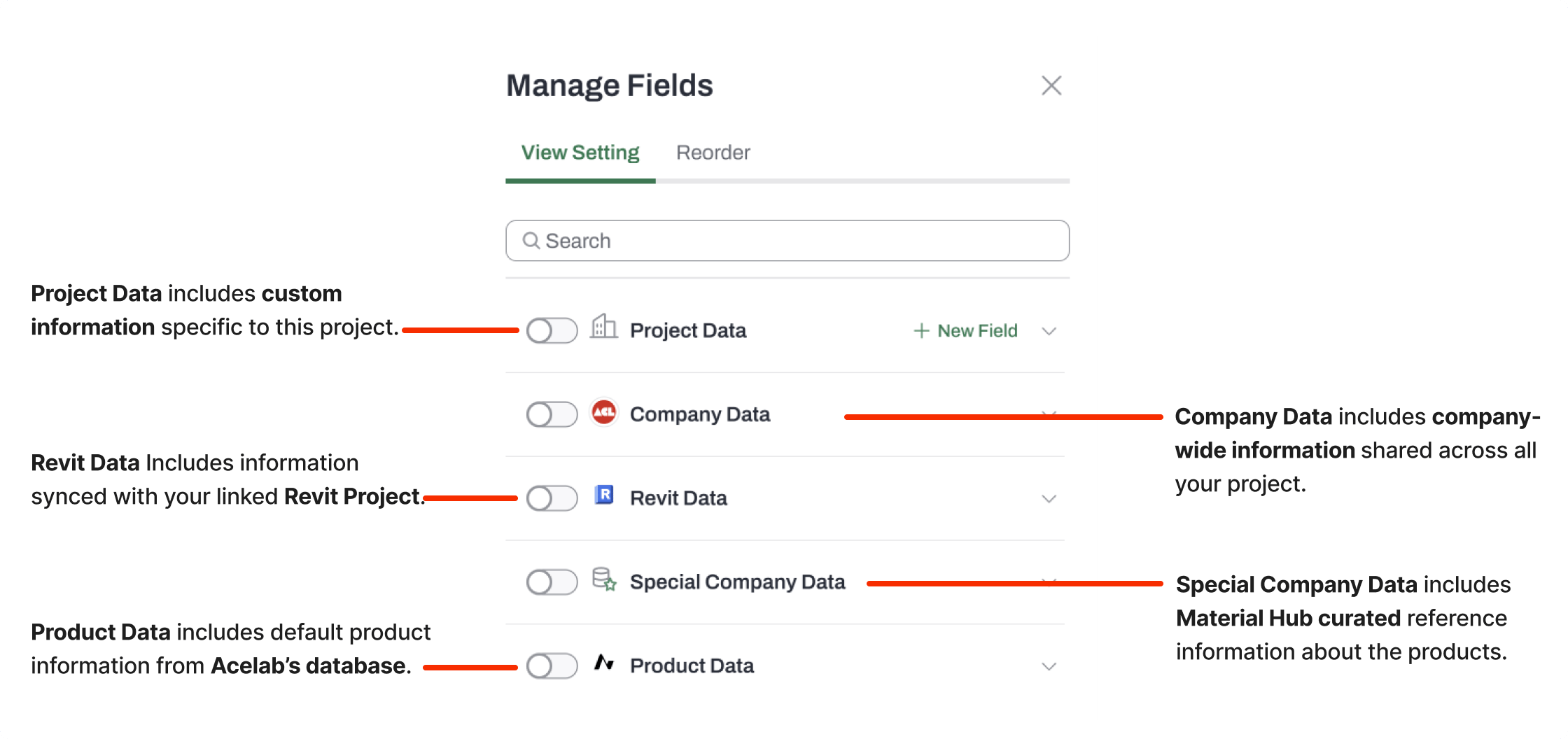Viewport: 1568px width, 739px height.
Task: Click the blue Revit Data icon
Action: point(604,495)
